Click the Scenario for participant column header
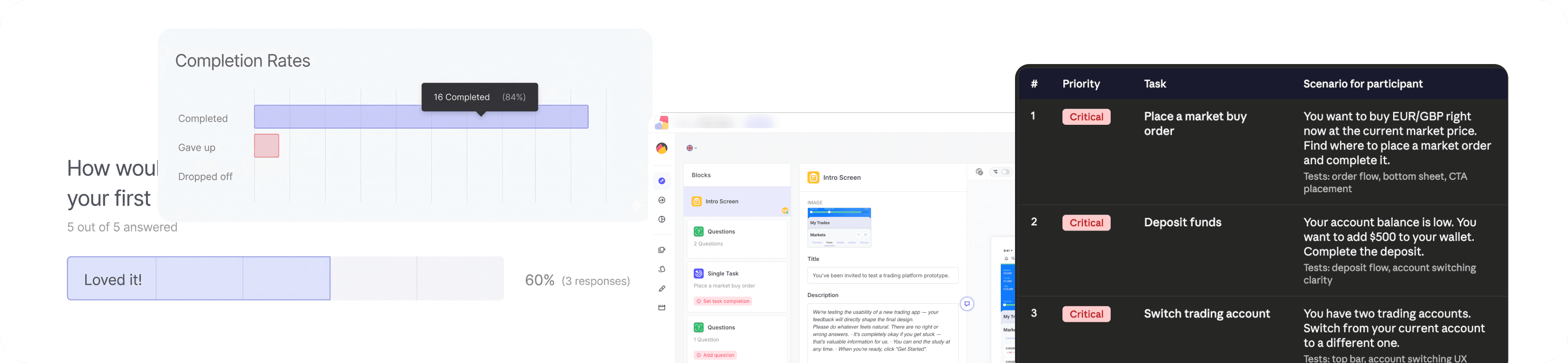This screenshot has width=1568, height=363. click(x=1363, y=84)
